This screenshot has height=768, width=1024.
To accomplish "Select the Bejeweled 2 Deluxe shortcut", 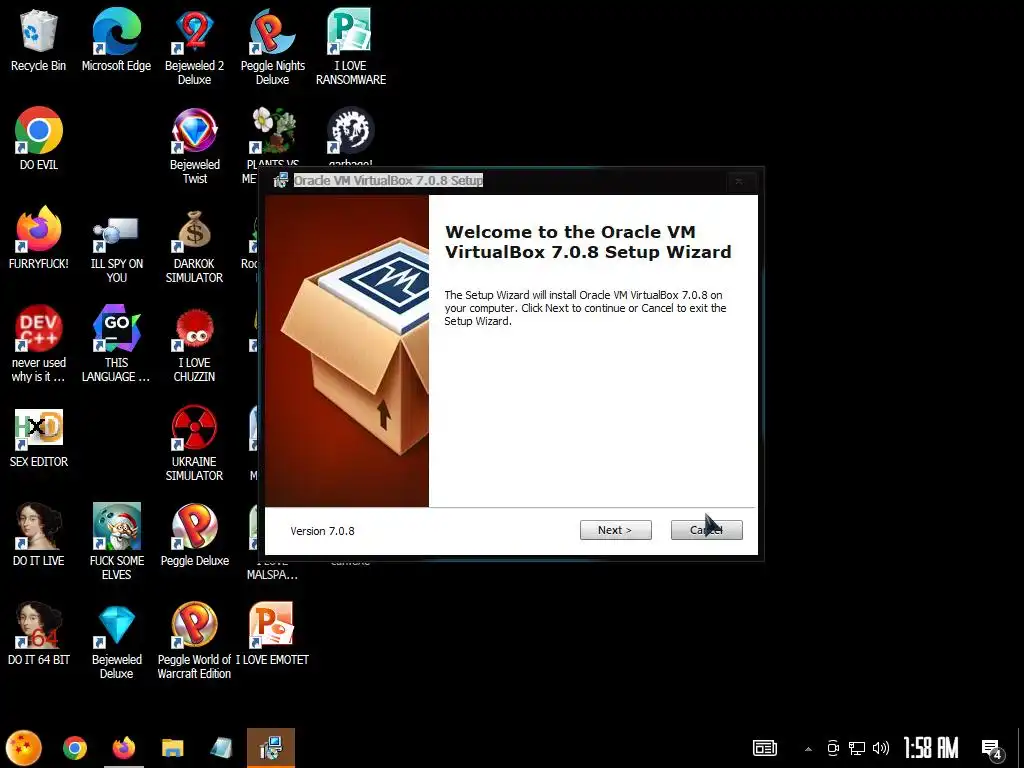I will tap(194, 47).
